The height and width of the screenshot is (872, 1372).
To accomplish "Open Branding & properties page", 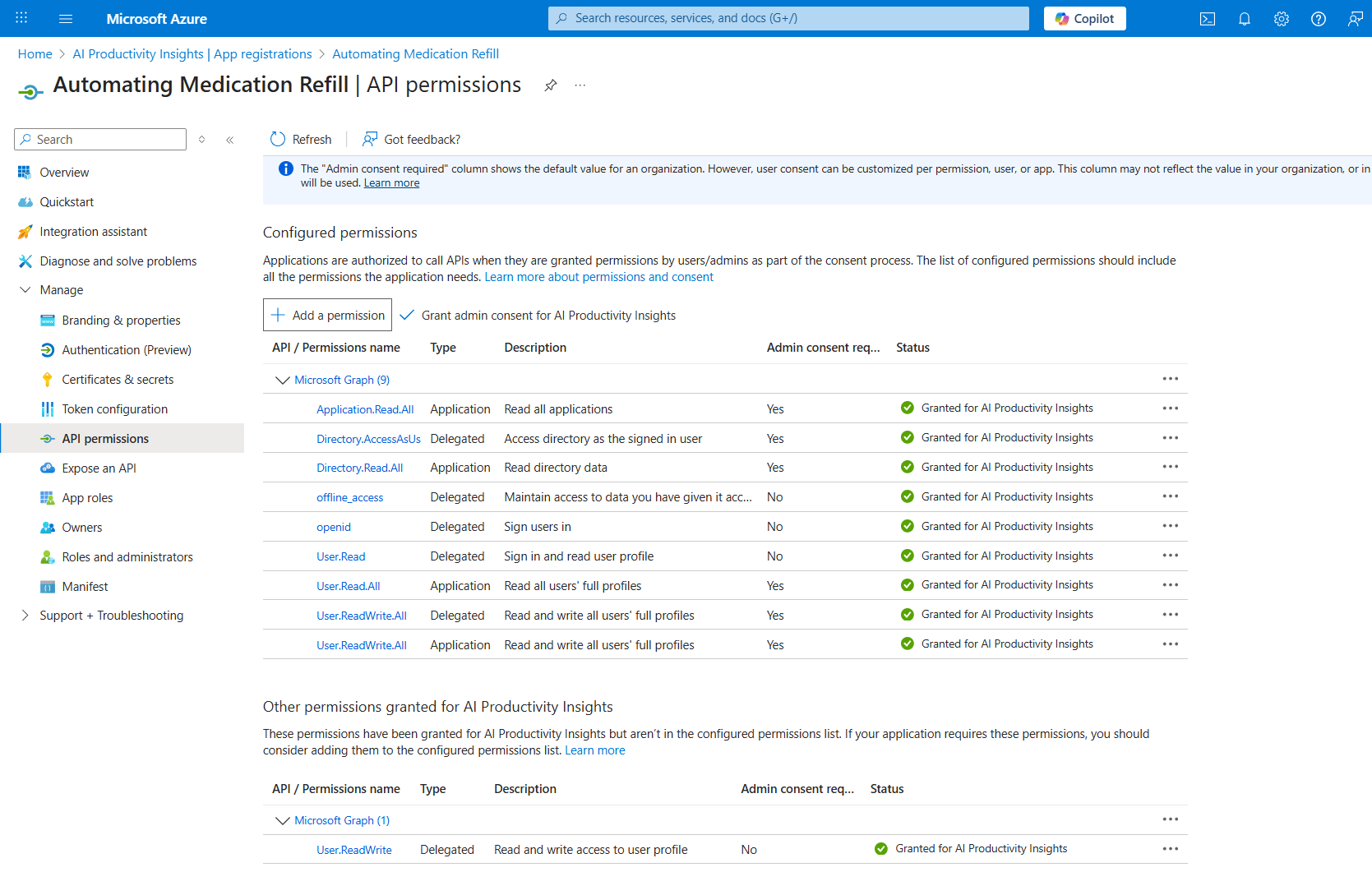I will (122, 321).
